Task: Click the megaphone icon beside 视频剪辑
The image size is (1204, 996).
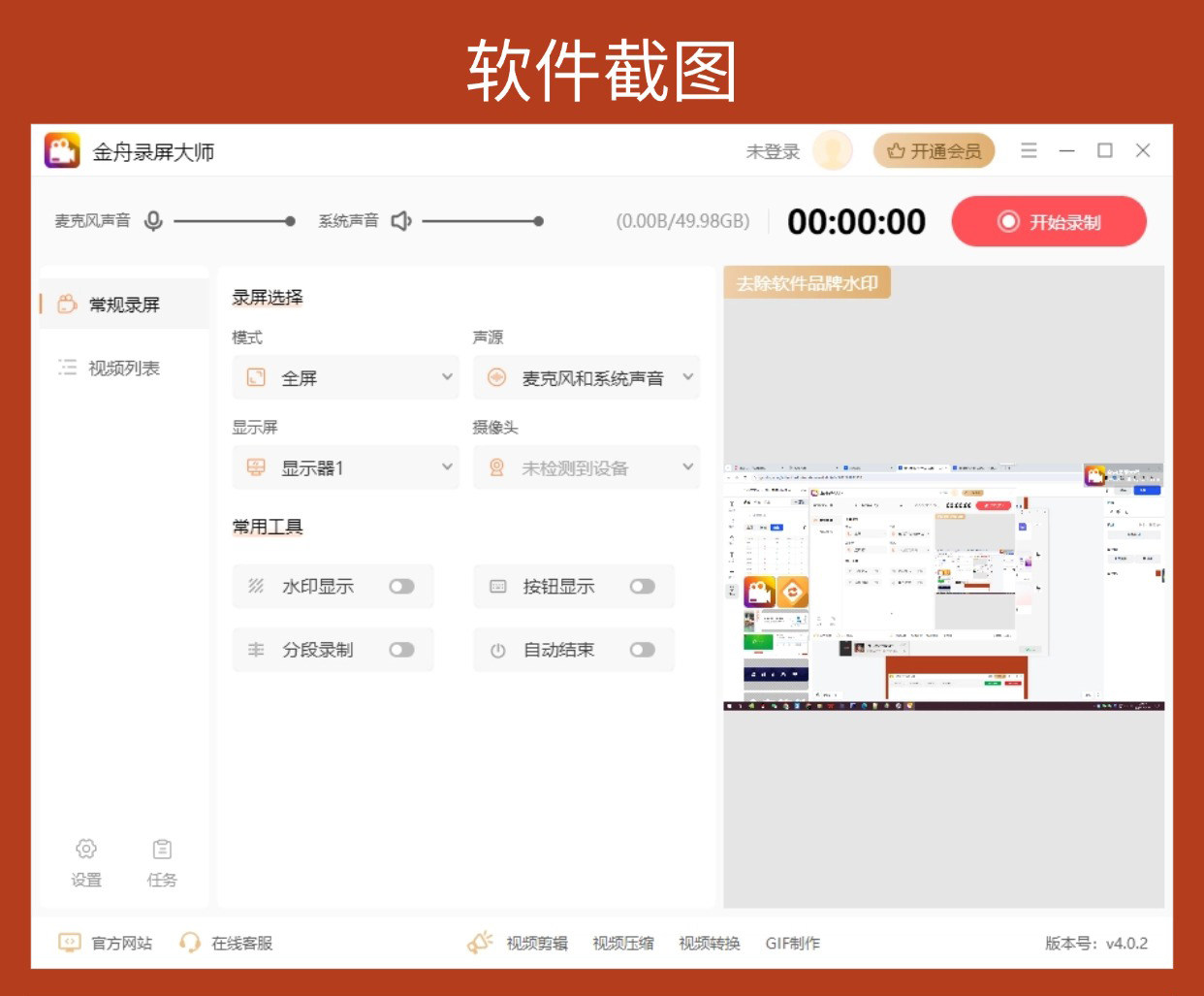Action: pyautogui.click(x=480, y=942)
